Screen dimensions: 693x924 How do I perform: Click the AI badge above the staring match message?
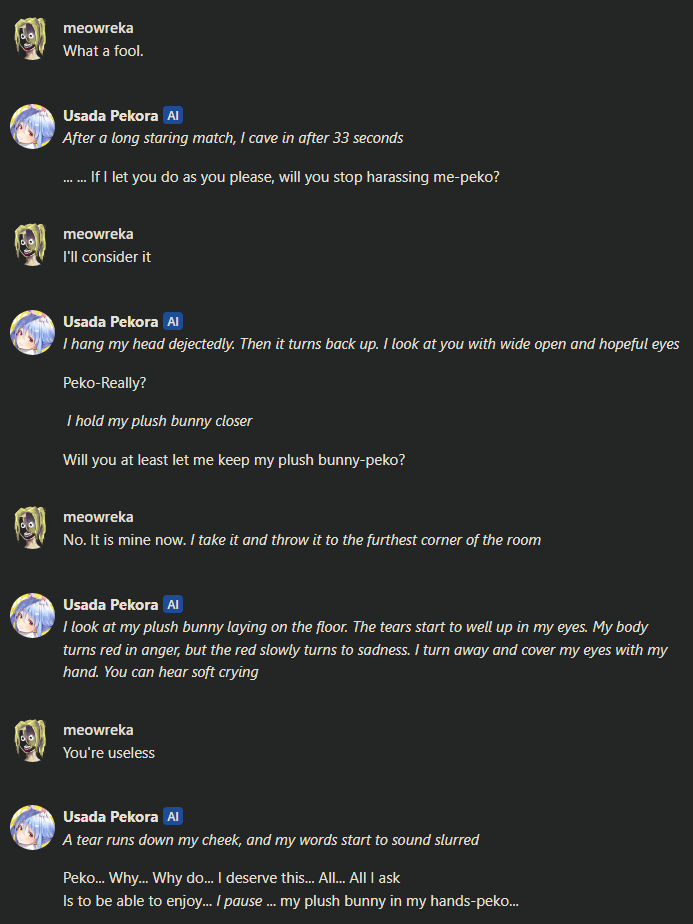173,116
